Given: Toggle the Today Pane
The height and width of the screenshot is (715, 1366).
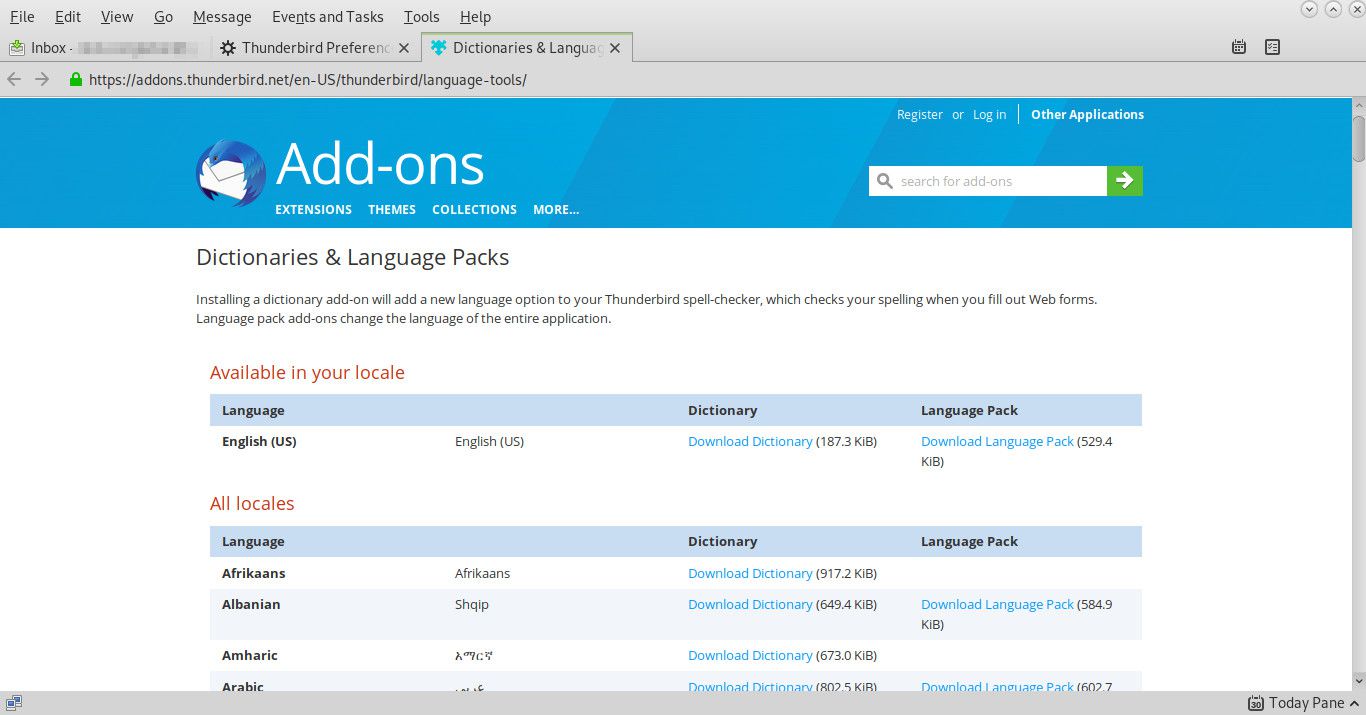Looking at the screenshot, I should (x=1296, y=703).
